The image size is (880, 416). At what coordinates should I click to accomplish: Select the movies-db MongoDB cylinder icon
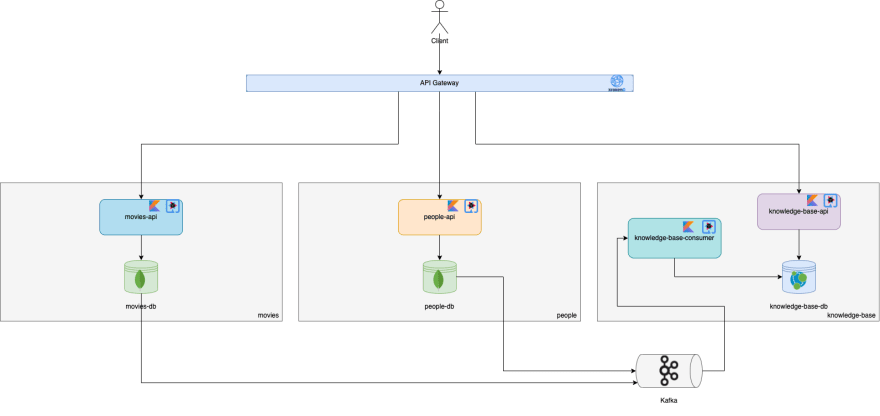[x=141, y=277]
